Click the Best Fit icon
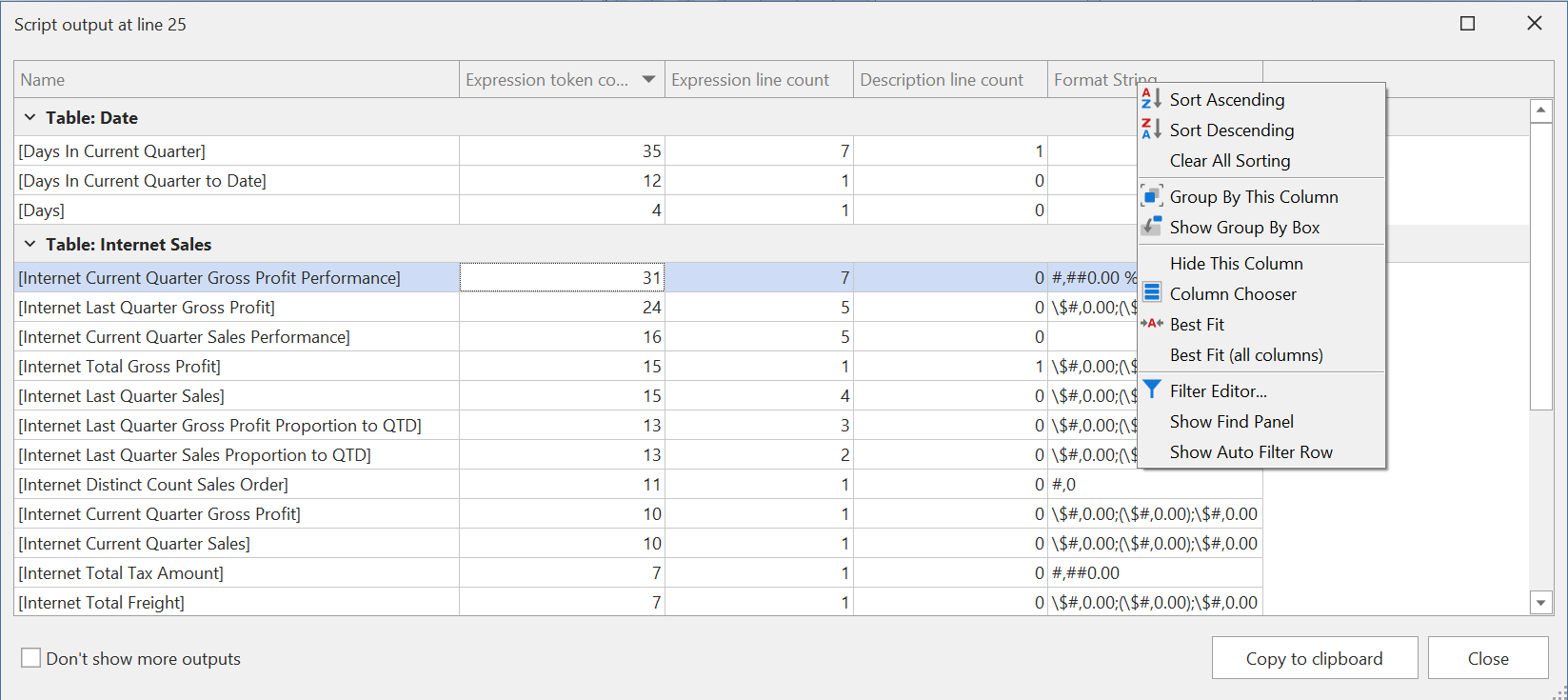The width and height of the screenshot is (1568, 700). tap(1151, 324)
